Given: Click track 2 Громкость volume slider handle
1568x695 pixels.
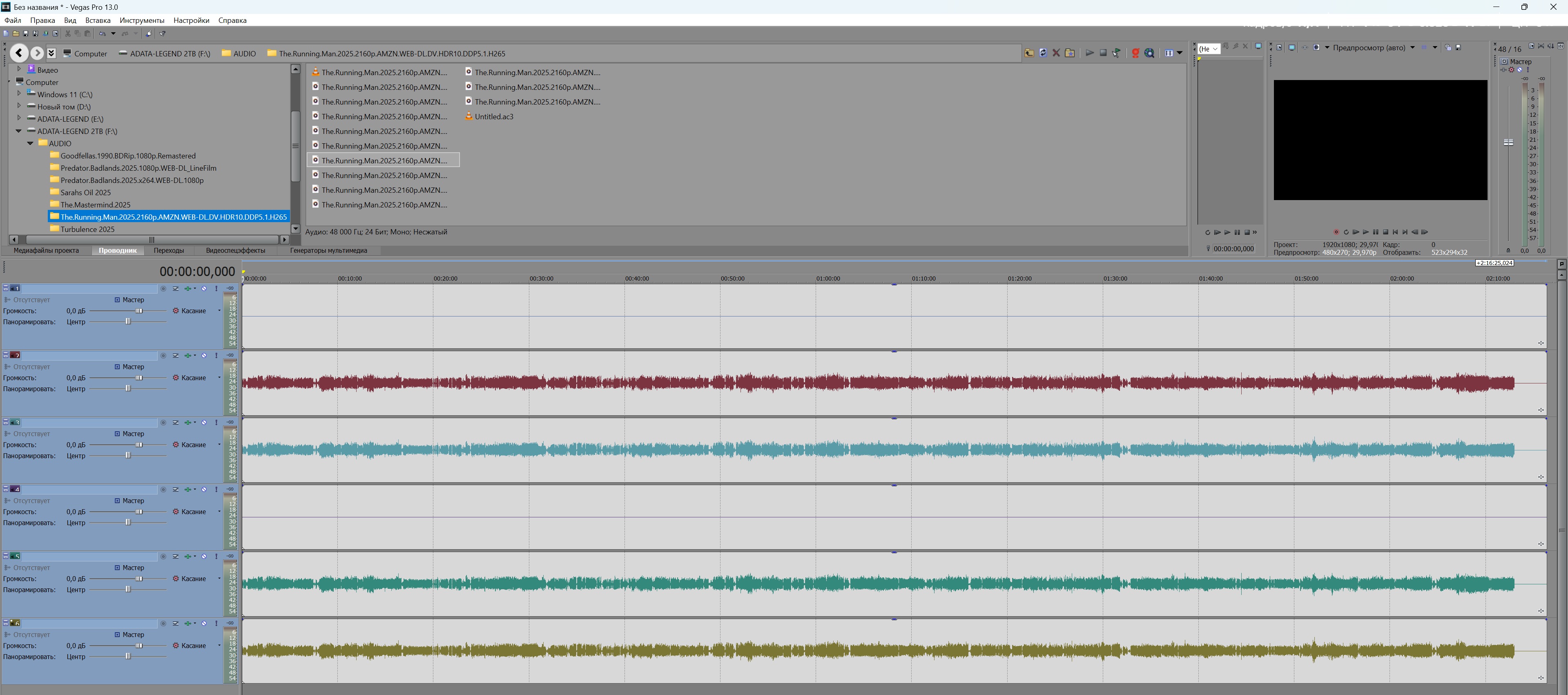Looking at the screenshot, I should tap(139, 378).
